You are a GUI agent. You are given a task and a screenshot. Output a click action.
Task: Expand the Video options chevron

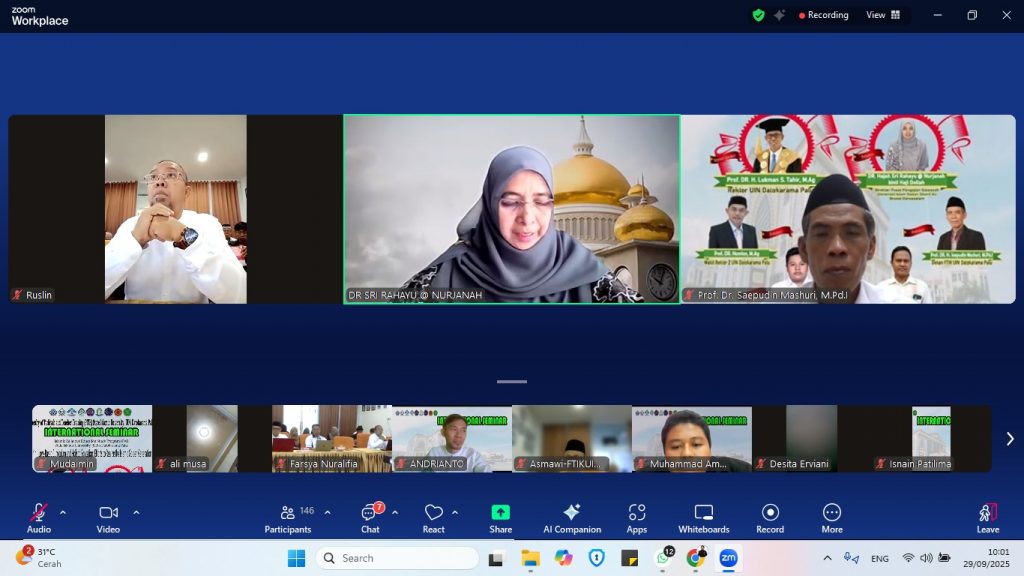click(x=136, y=512)
